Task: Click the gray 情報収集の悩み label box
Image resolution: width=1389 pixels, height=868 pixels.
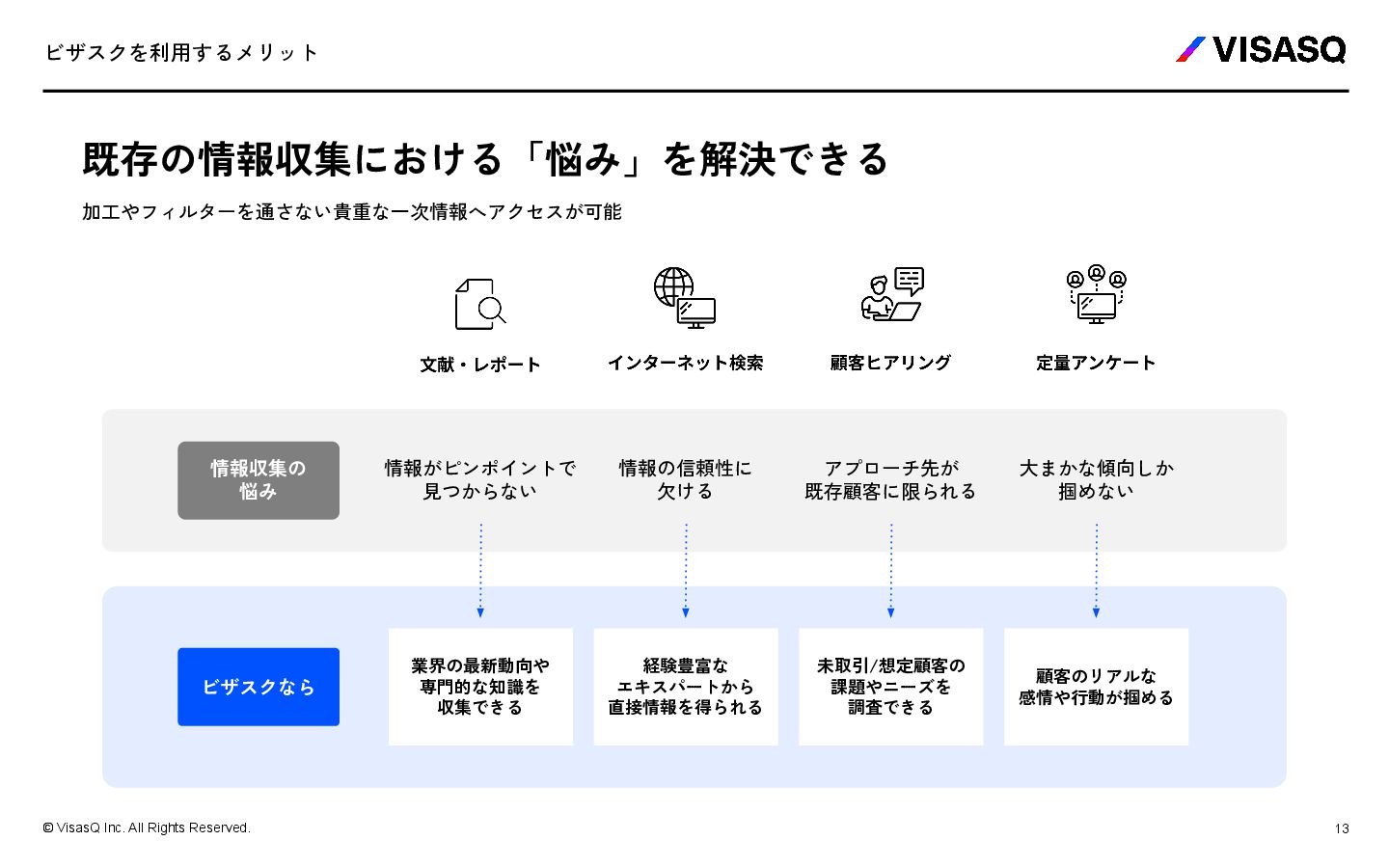Action: point(259,480)
